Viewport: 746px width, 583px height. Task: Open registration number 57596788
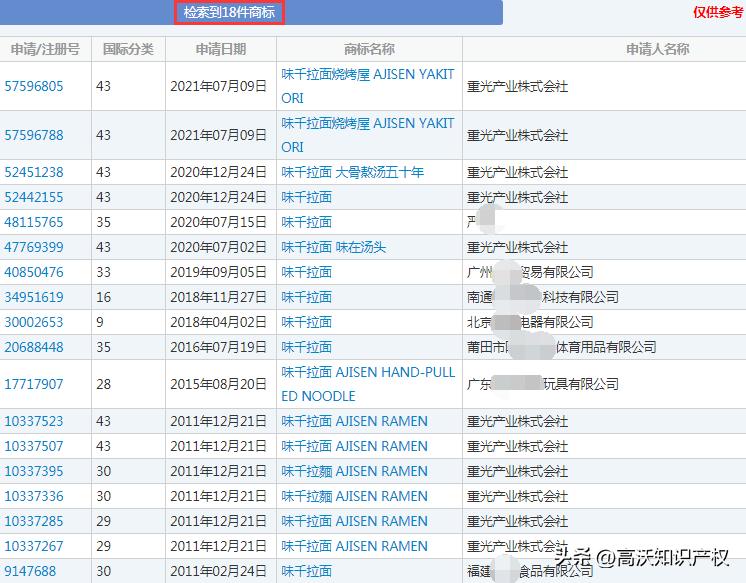pos(34,135)
